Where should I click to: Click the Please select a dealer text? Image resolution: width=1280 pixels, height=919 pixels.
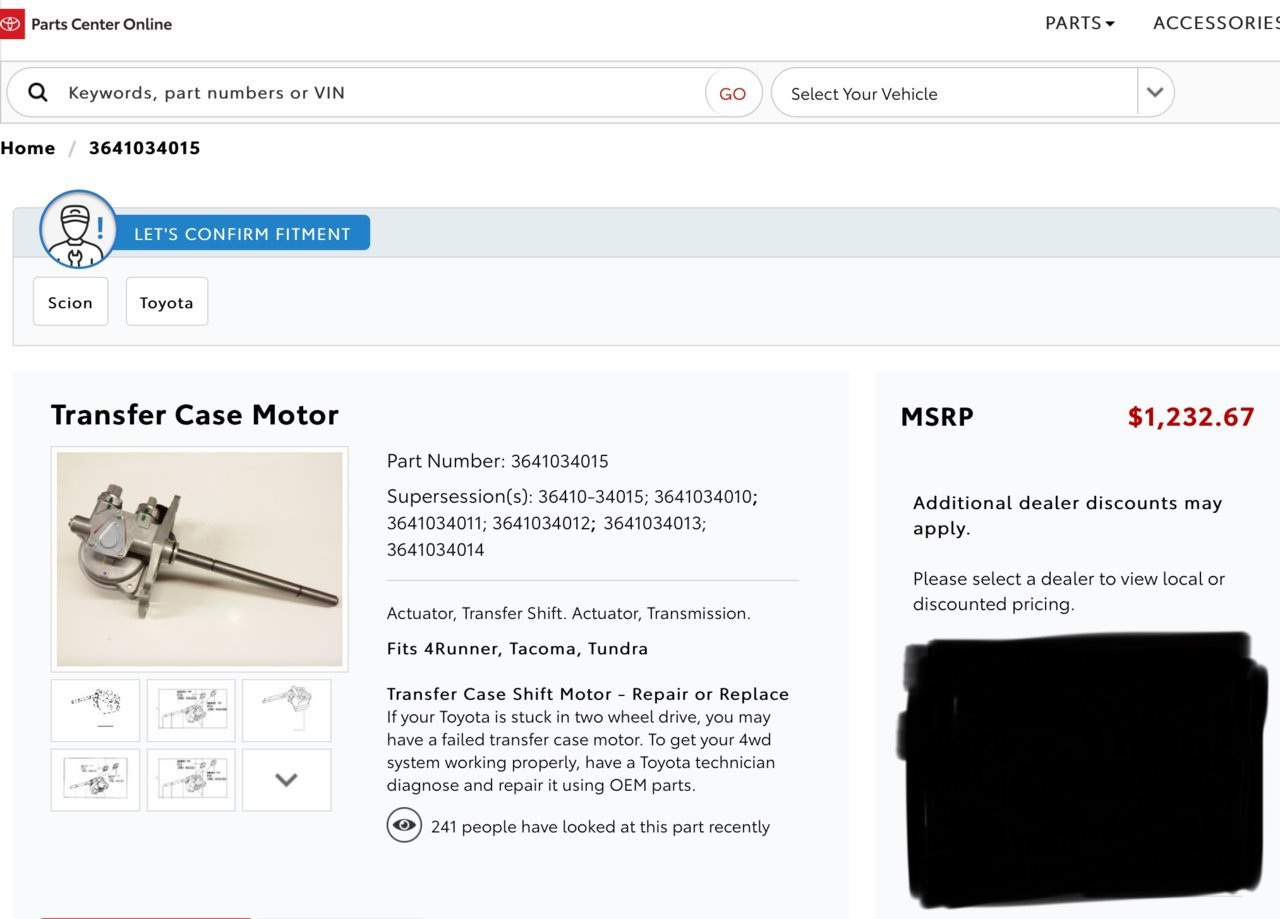[x=1069, y=591]
